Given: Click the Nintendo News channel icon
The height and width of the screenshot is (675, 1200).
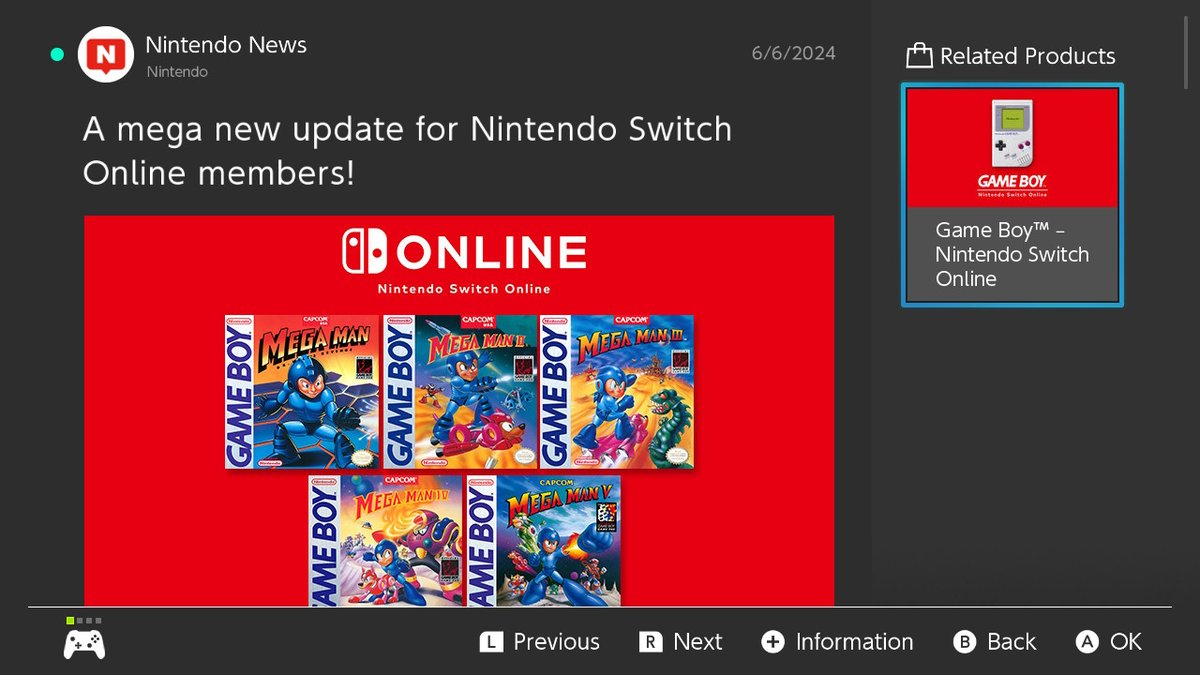Looking at the screenshot, I should coord(106,54).
